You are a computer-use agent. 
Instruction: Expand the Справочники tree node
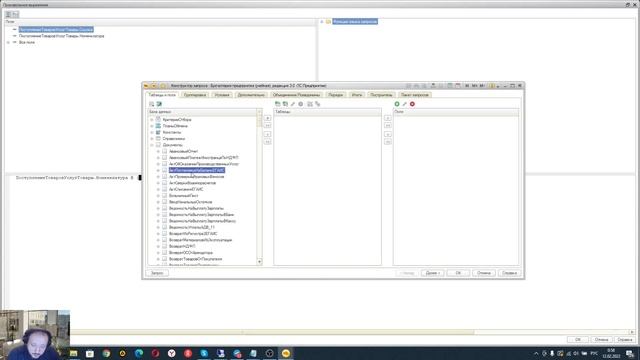tap(152, 139)
